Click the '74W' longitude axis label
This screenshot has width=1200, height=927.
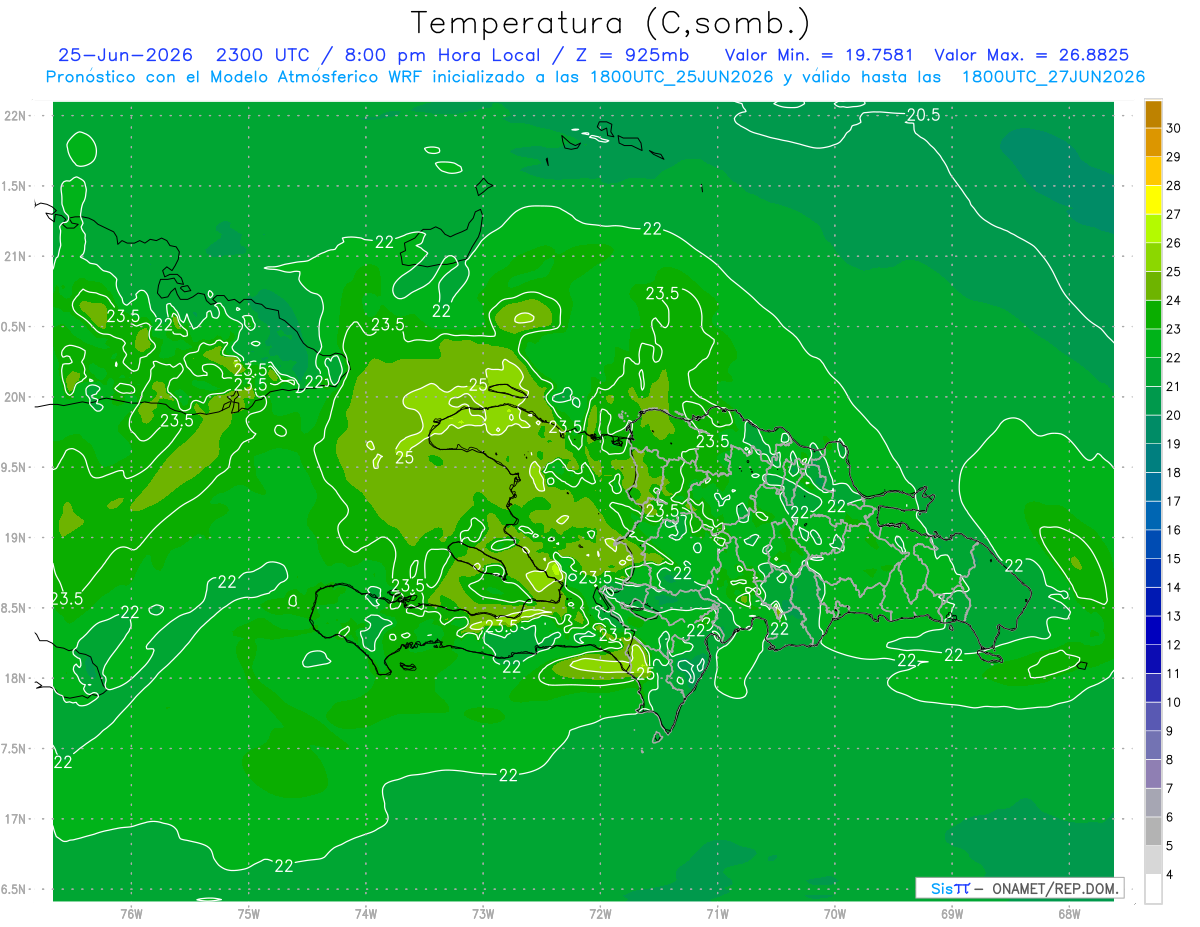point(365,913)
